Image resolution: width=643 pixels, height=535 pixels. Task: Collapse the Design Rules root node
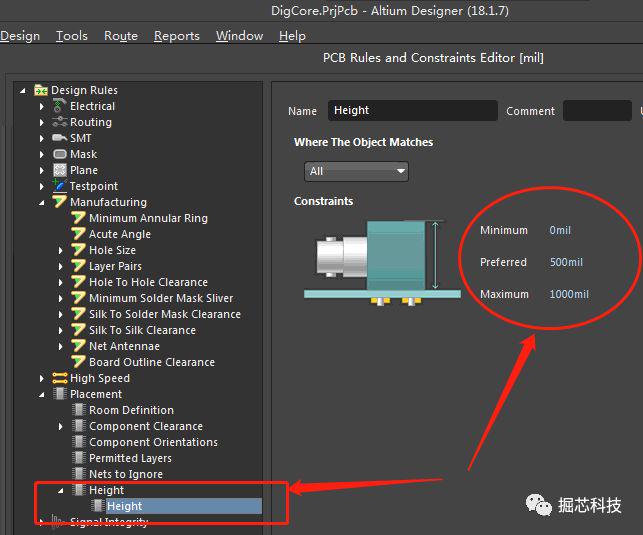pos(23,91)
